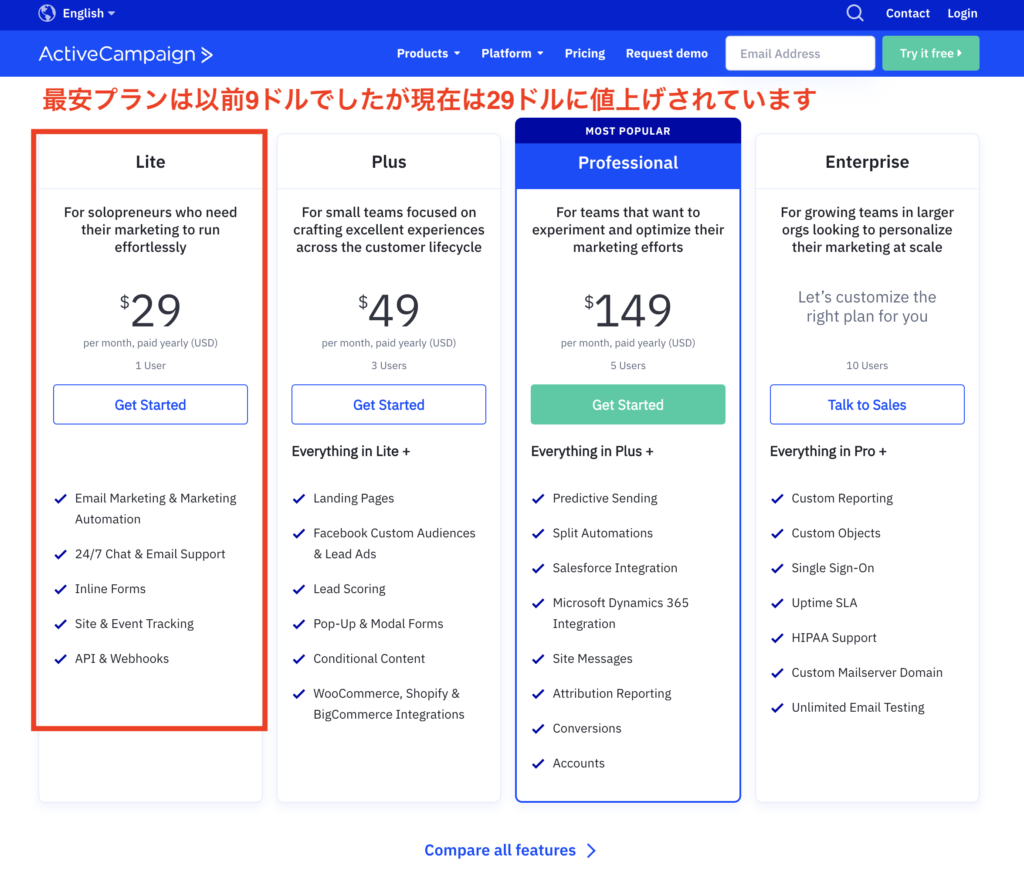Click checkmark beside Lead Scoring
1024x869 pixels.
coord(299,589)
